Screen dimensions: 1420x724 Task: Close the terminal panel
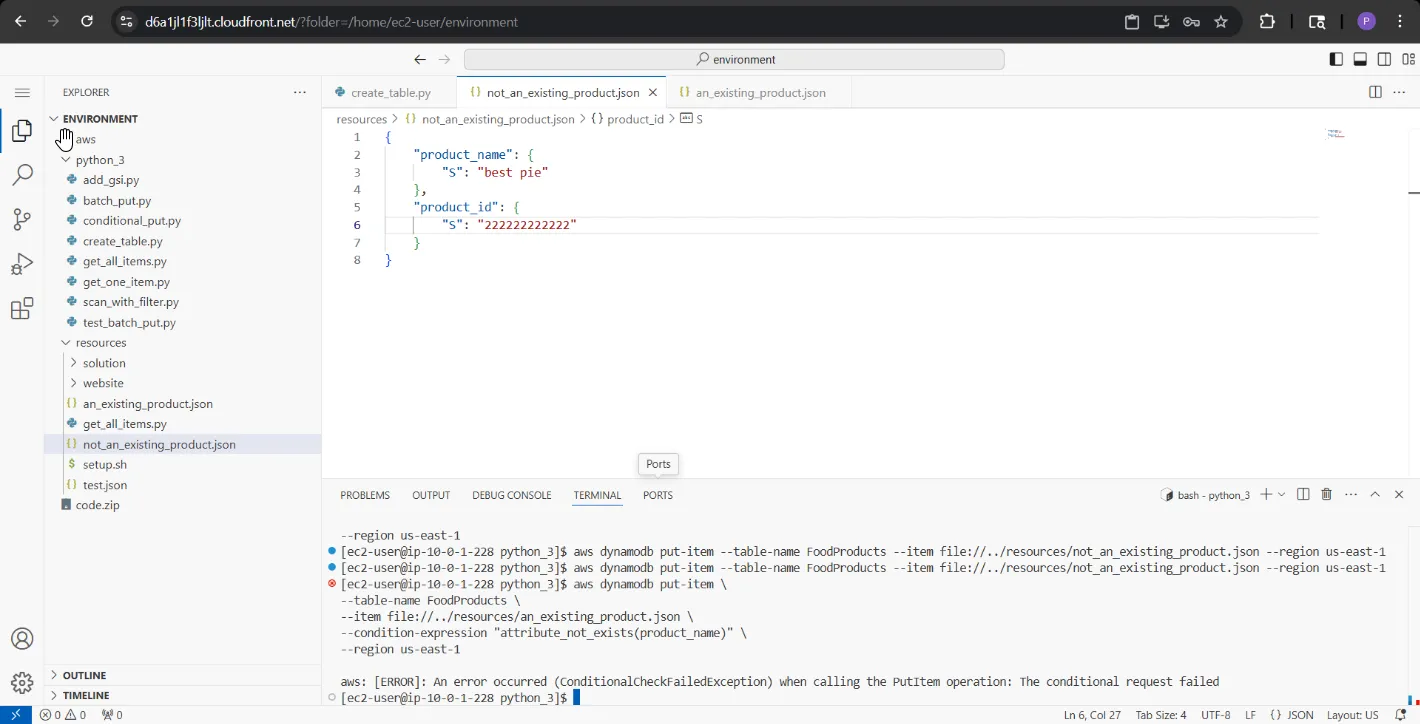click(x=1399, y=495)
